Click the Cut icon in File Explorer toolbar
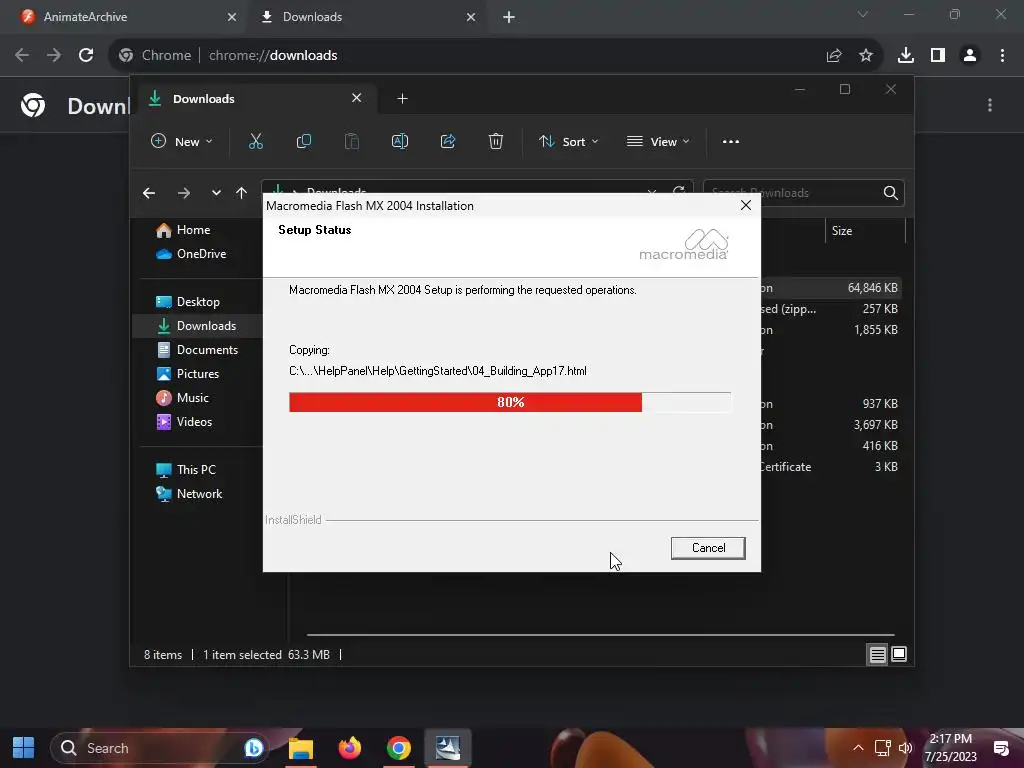This screenshot has width=1024, height=768. pos(256,142)
